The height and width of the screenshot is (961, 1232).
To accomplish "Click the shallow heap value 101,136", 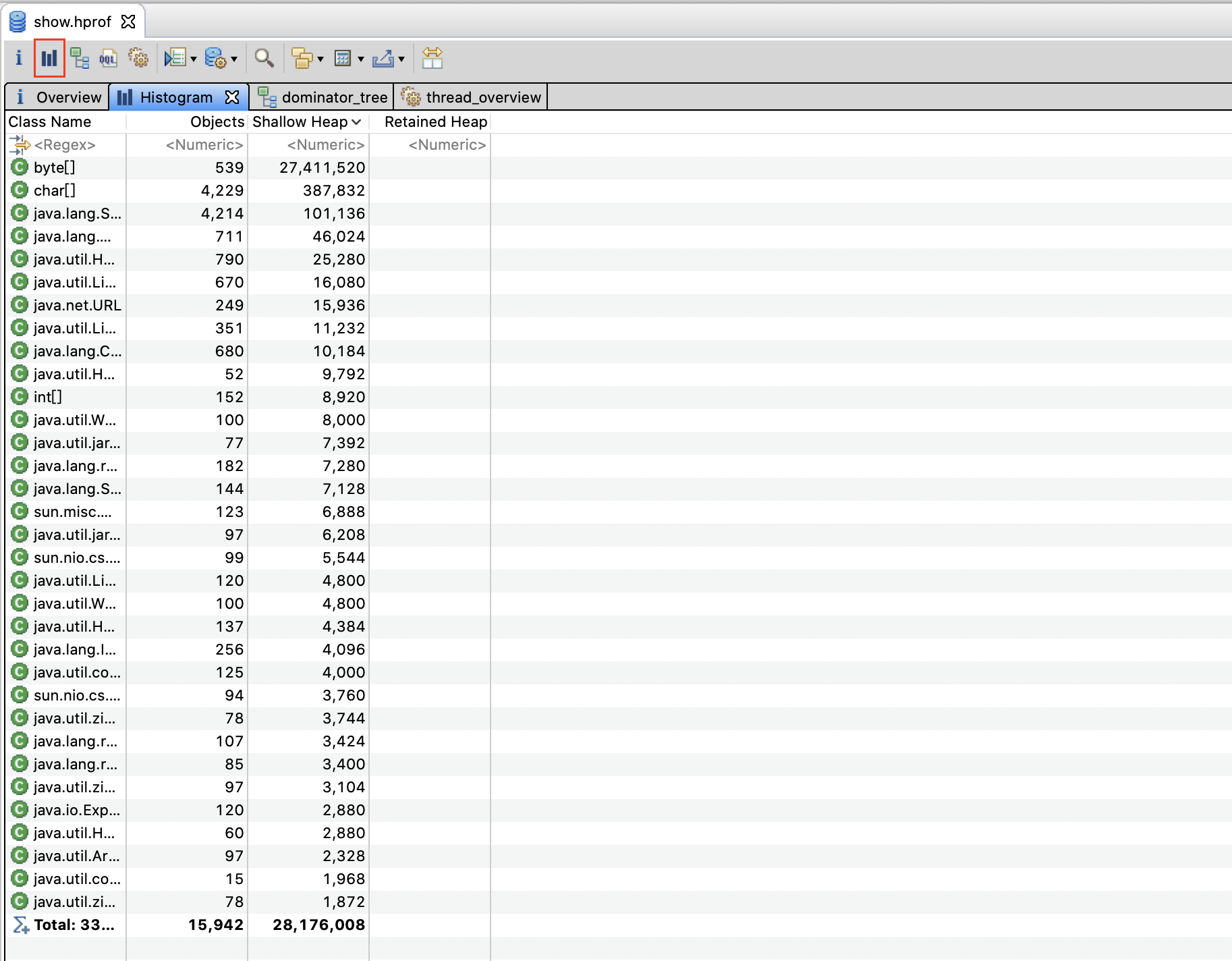I will click(x=334, y=213).
